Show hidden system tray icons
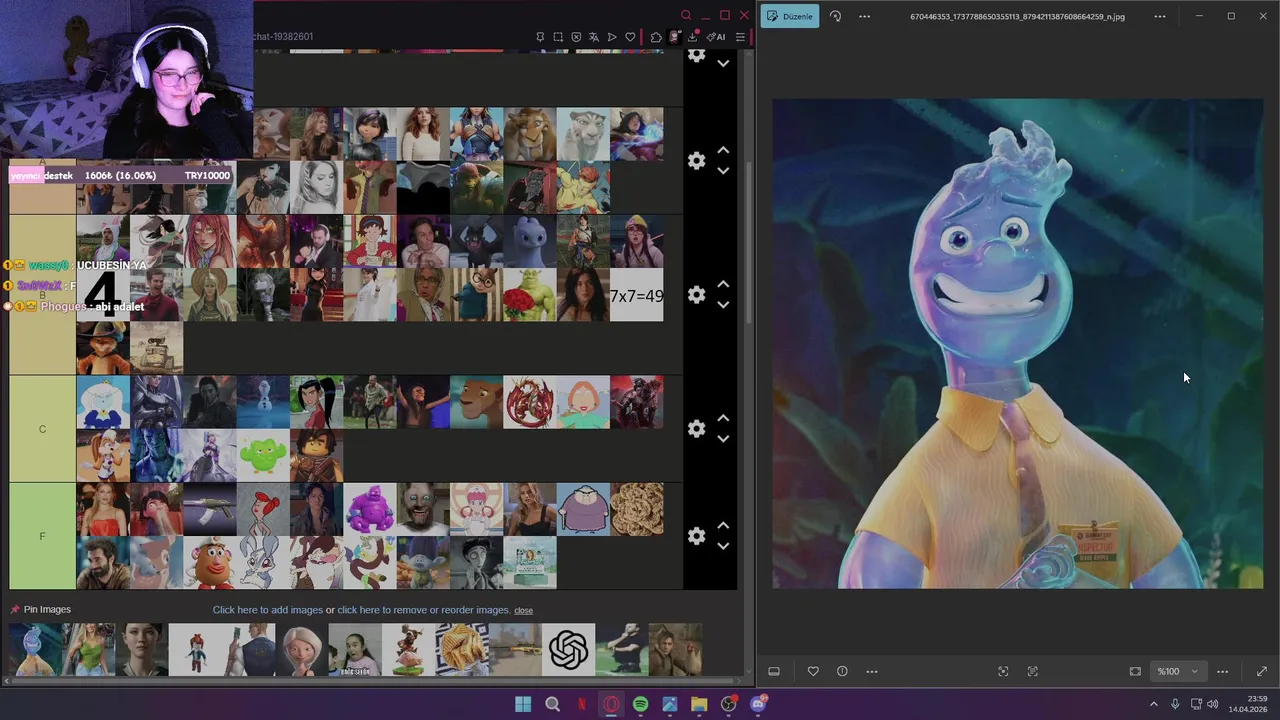This screenshot has height=720, width=1280. pos(1153,704)
